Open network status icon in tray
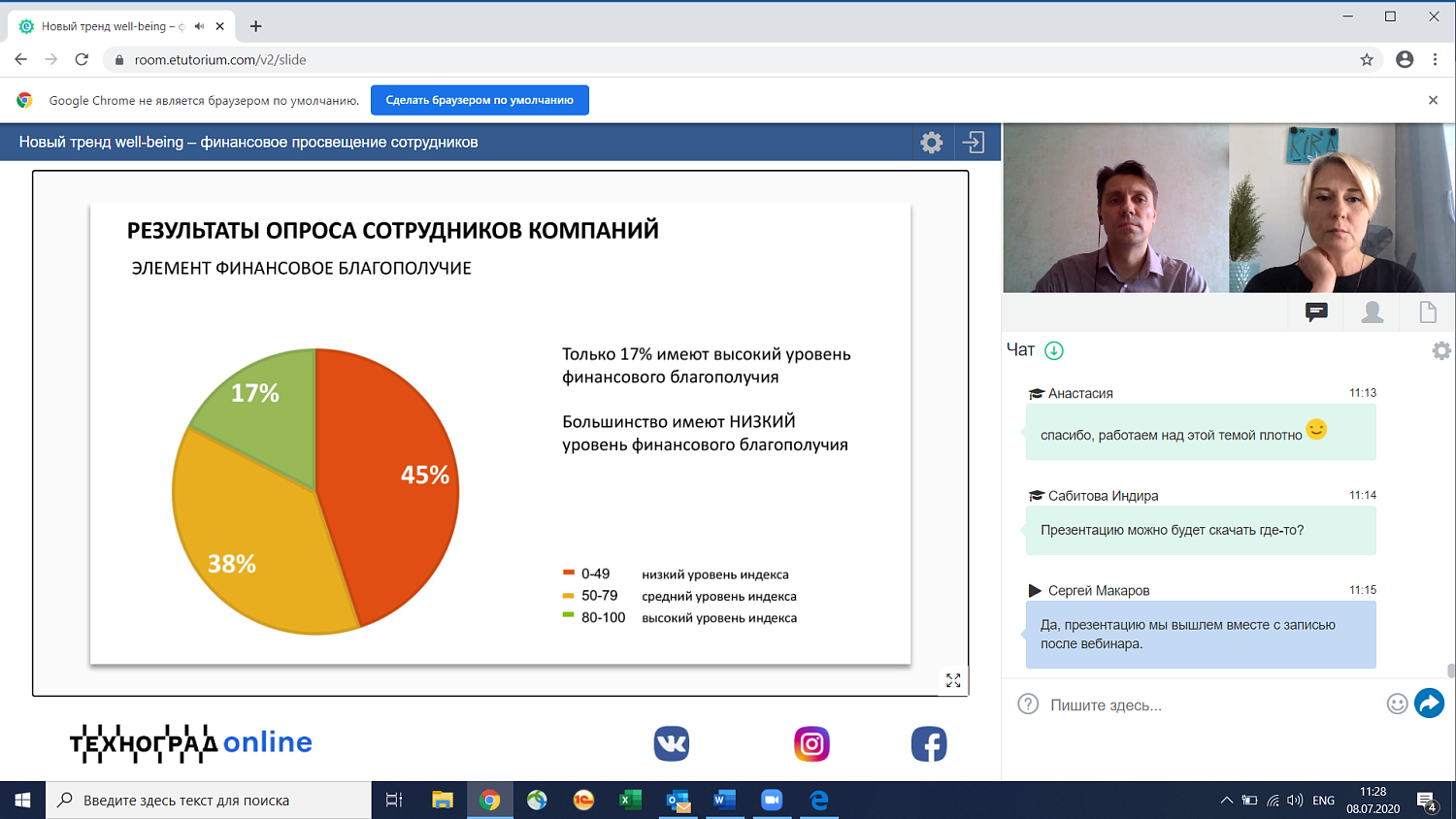 coord(1273,801)
